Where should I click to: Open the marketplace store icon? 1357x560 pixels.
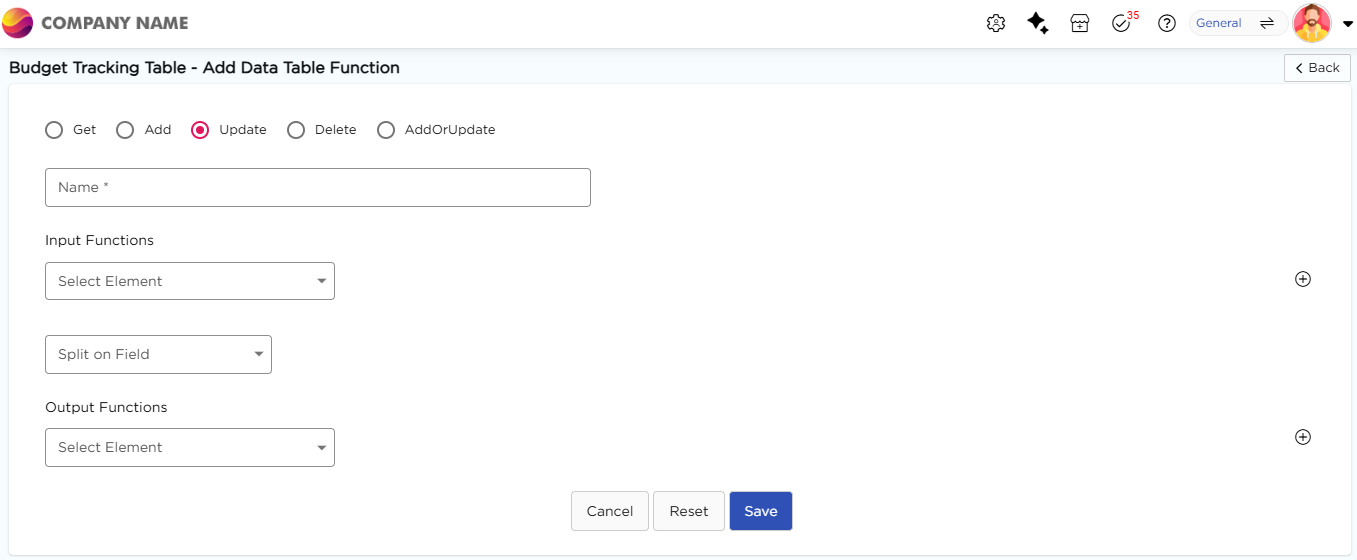(x=1079, y=23)
